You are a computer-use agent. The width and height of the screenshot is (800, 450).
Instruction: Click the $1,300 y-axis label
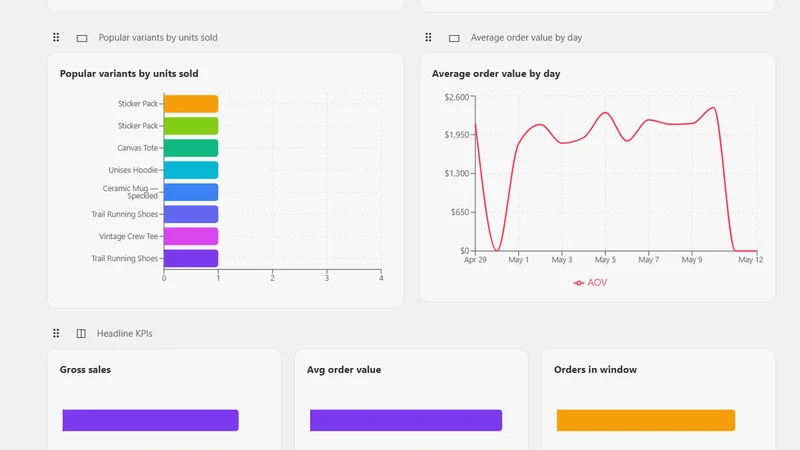pyautogui.click(x=457, y=173)
